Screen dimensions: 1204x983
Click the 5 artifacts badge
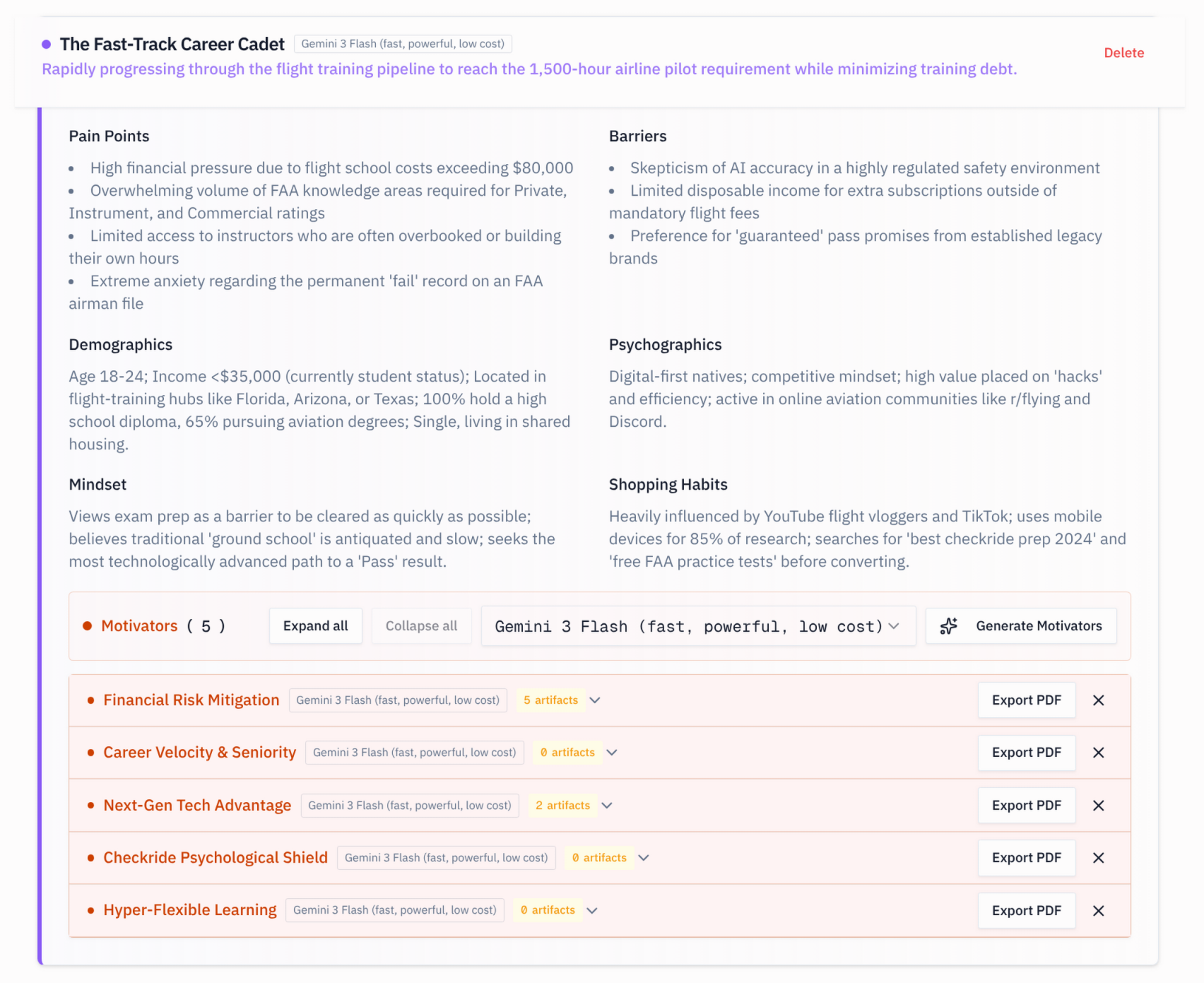[550, 700]
